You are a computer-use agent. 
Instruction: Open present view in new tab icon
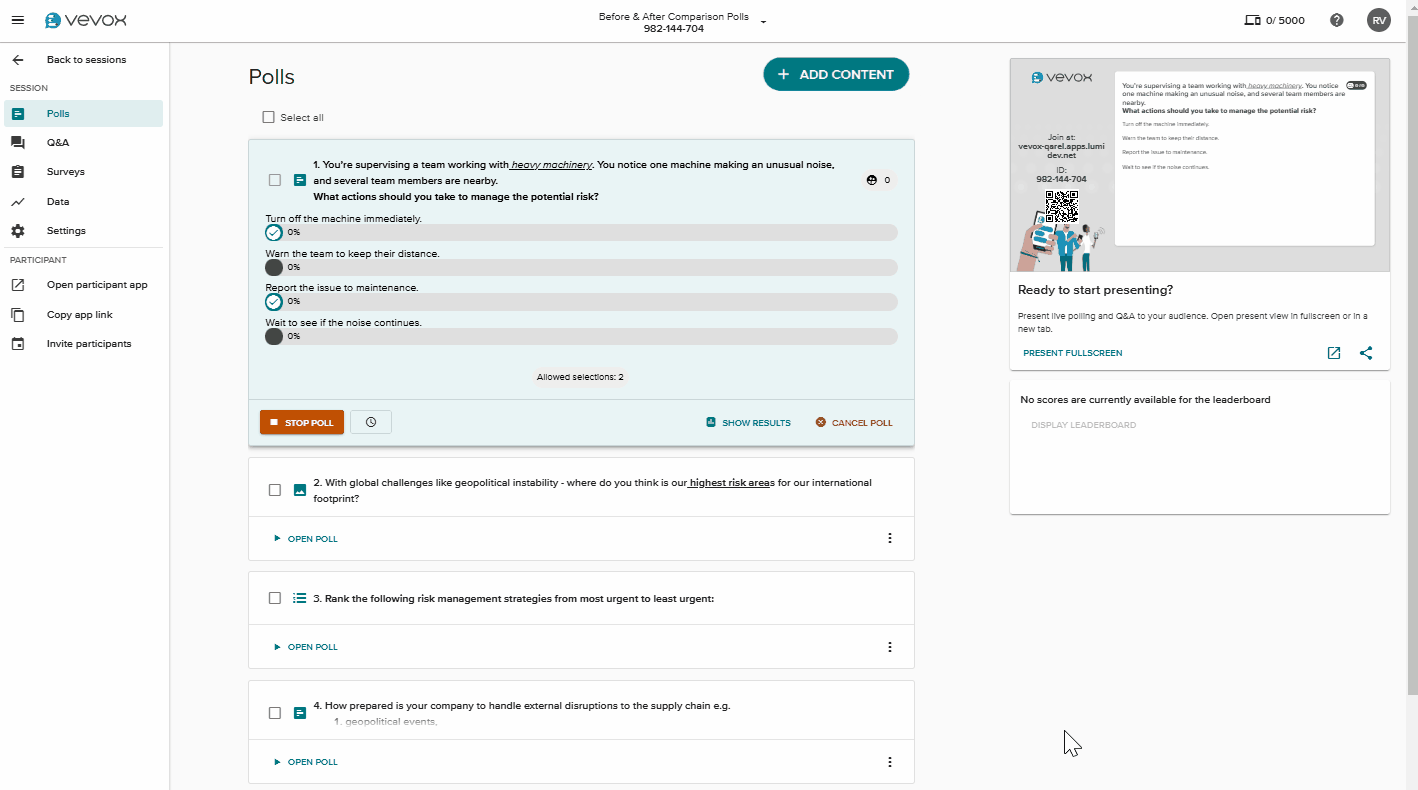coord(1334,353)
